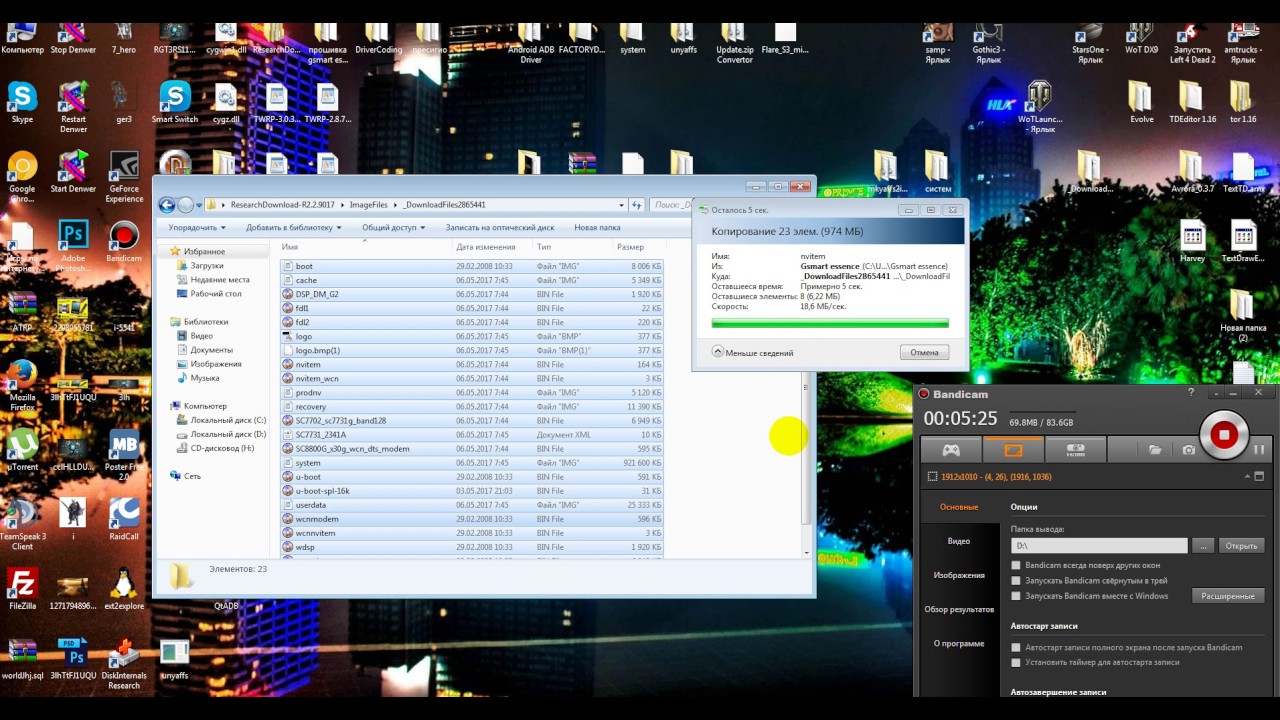
Task: Enable Bandicam всегда поверх других окон
Action: (1016, 565)
